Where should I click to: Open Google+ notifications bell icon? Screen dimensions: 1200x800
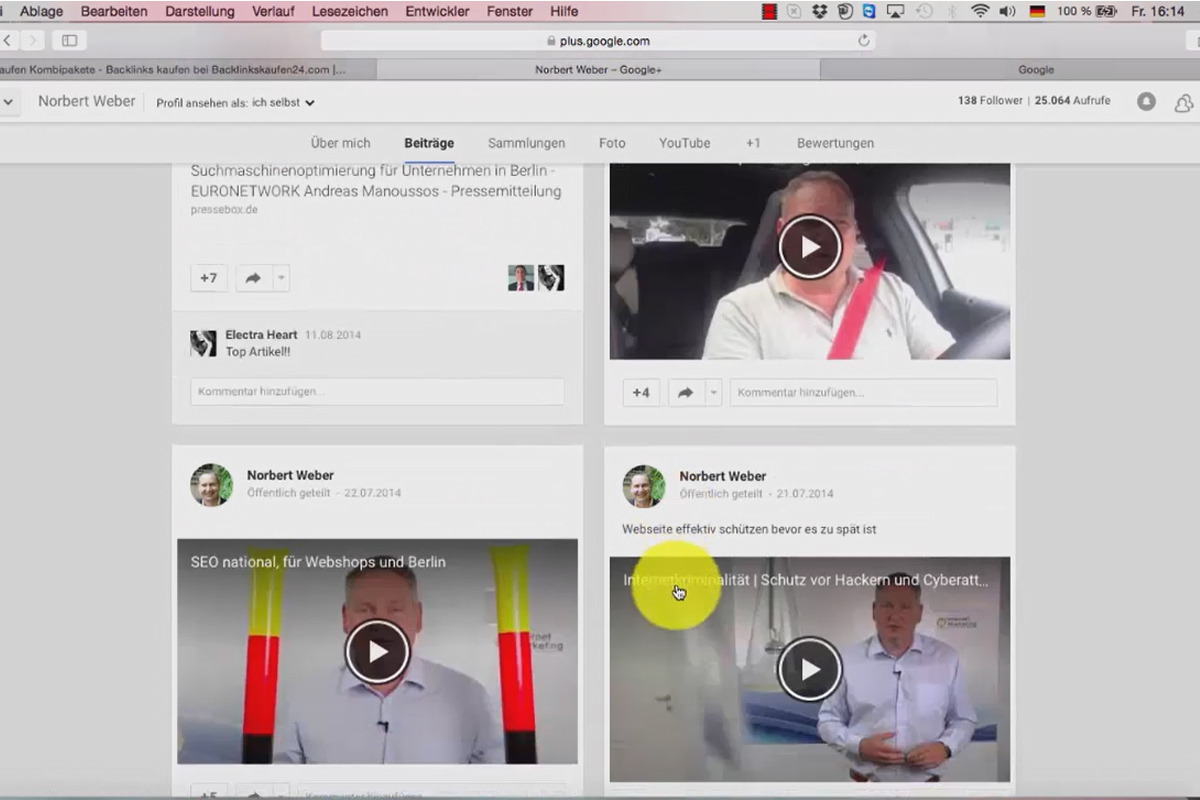[1147, 102]
